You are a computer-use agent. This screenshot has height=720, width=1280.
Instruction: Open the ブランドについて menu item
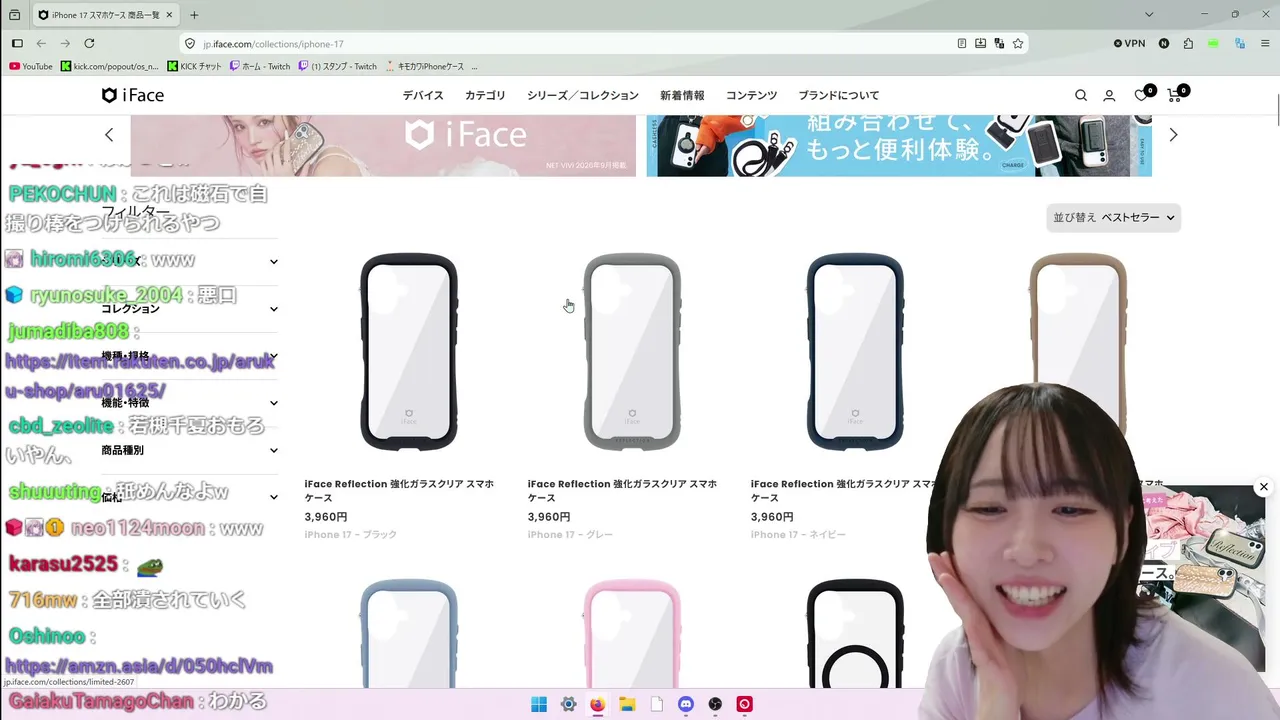[839, 96]
